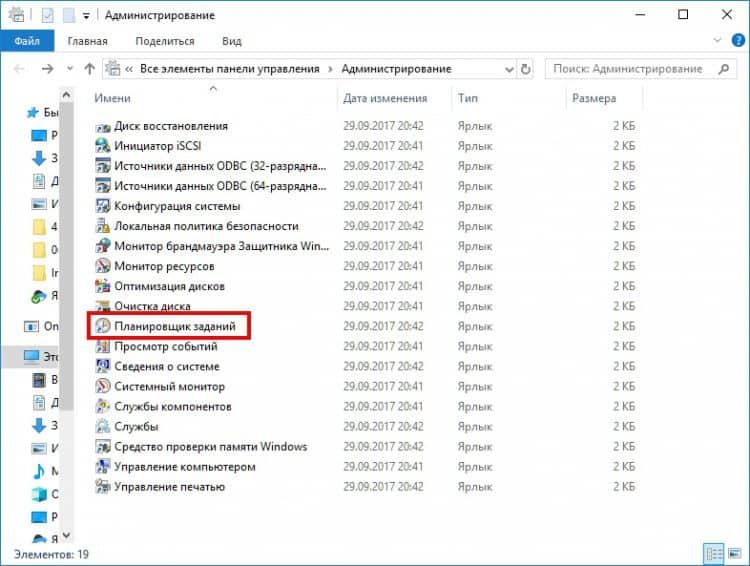Click the Properties quick access toolbar icon
The width and height of the screenshot is (750, 566).
47,16
